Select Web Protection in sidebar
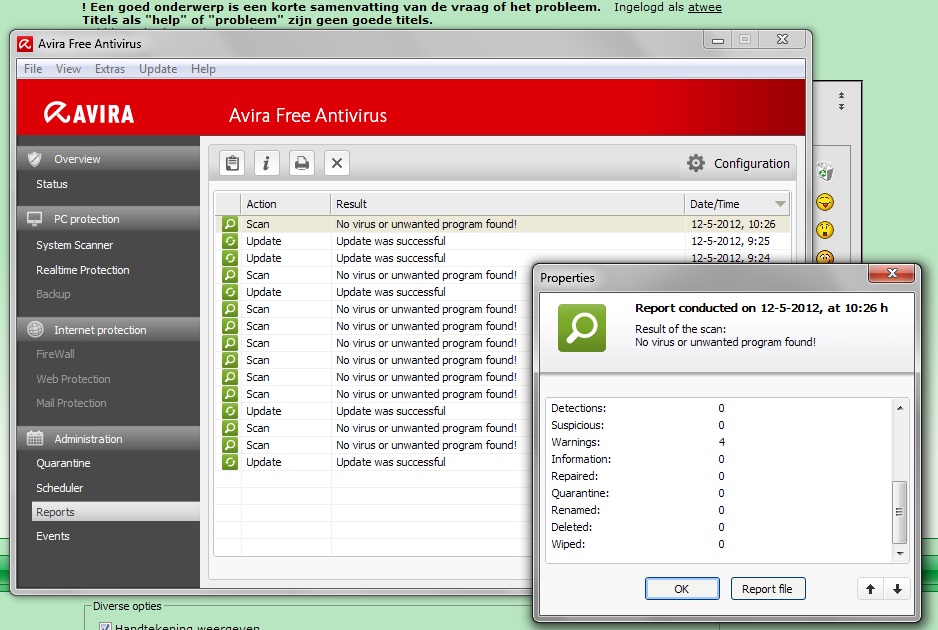Viewport: 938px width, 630px height. [73, 379]
